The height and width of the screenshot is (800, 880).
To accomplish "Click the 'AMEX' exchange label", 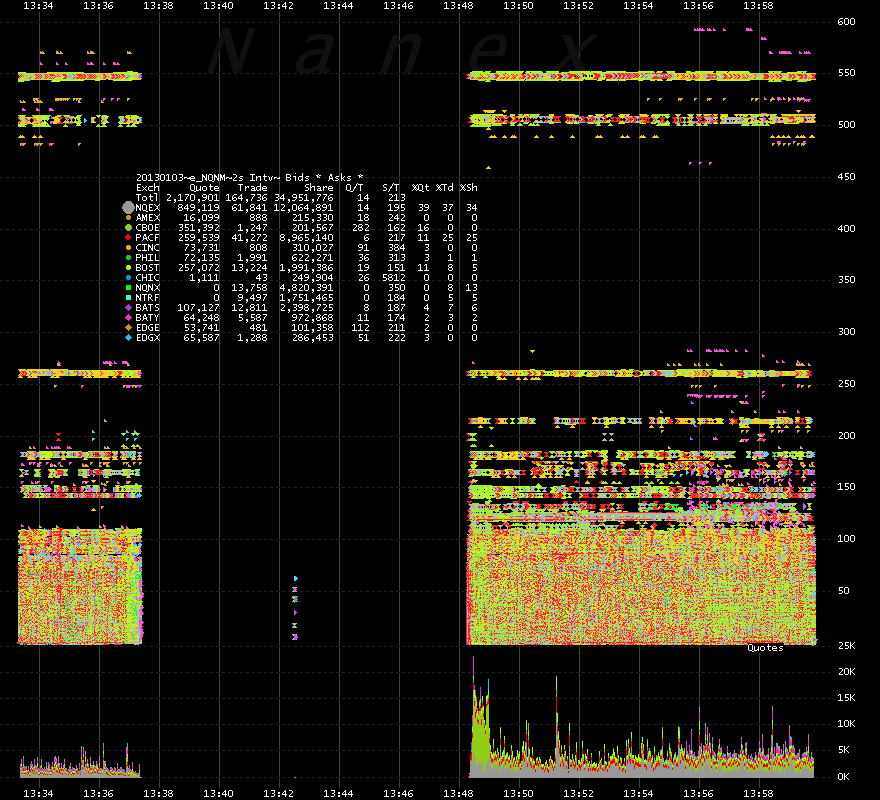I will (x=147, y=218).
